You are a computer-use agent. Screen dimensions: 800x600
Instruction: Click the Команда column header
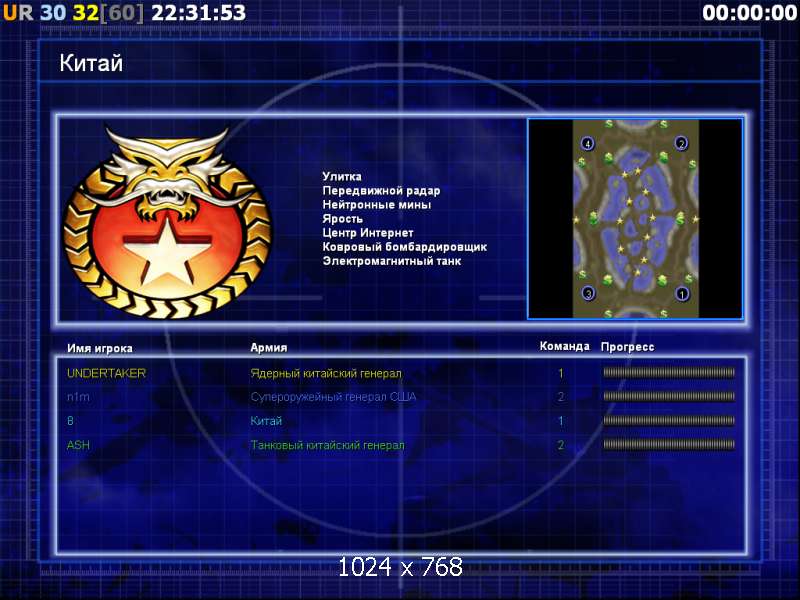pos(564,346)
